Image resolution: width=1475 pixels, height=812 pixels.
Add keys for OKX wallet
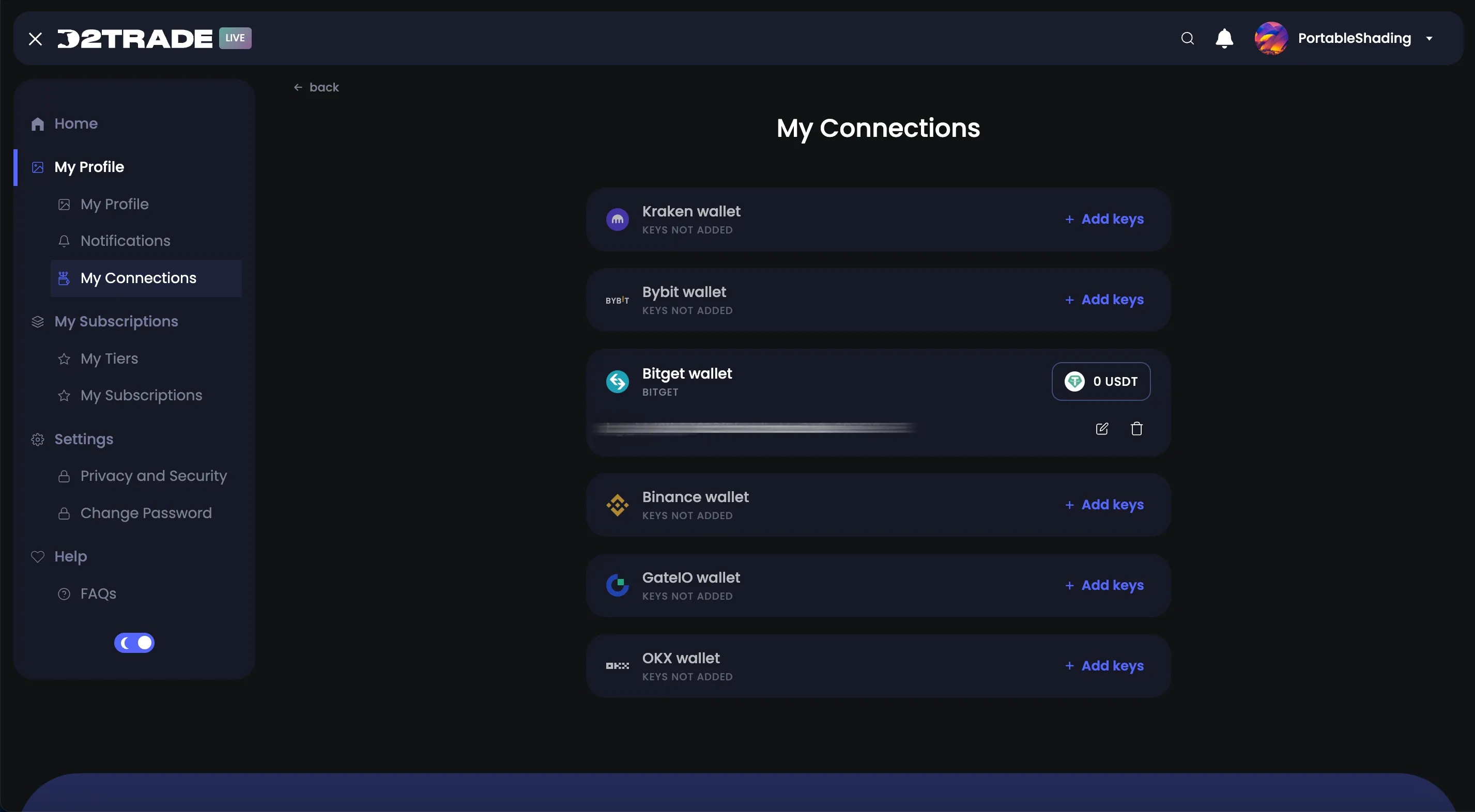[1104, 666]
